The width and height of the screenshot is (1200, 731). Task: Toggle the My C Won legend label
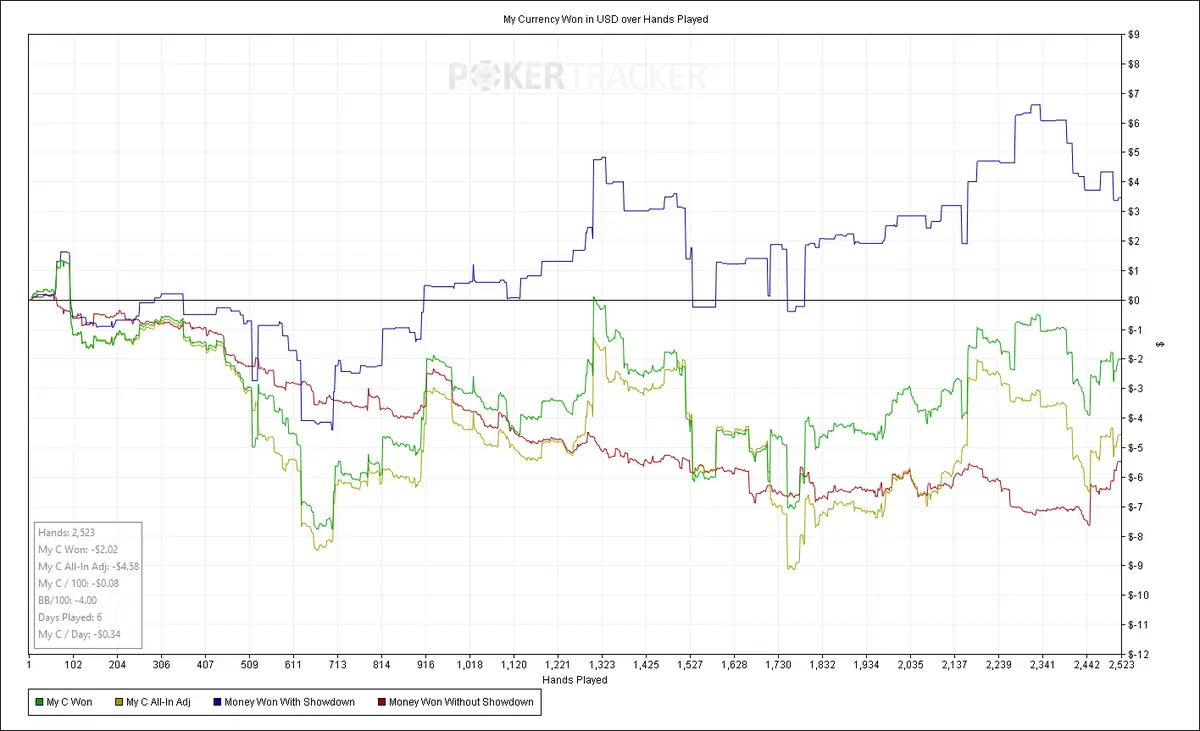(x=70, y=702)
